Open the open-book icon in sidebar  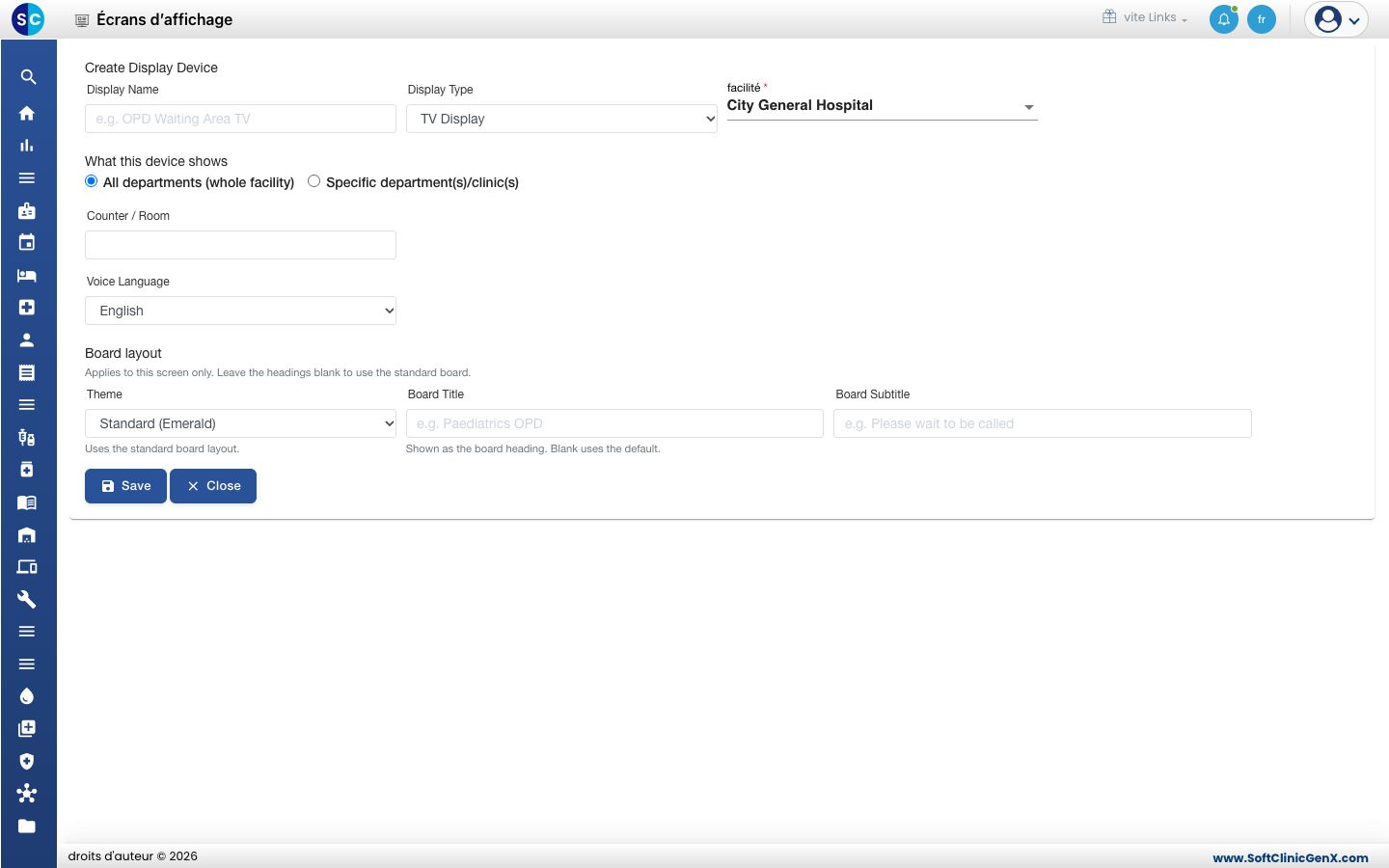27,502
